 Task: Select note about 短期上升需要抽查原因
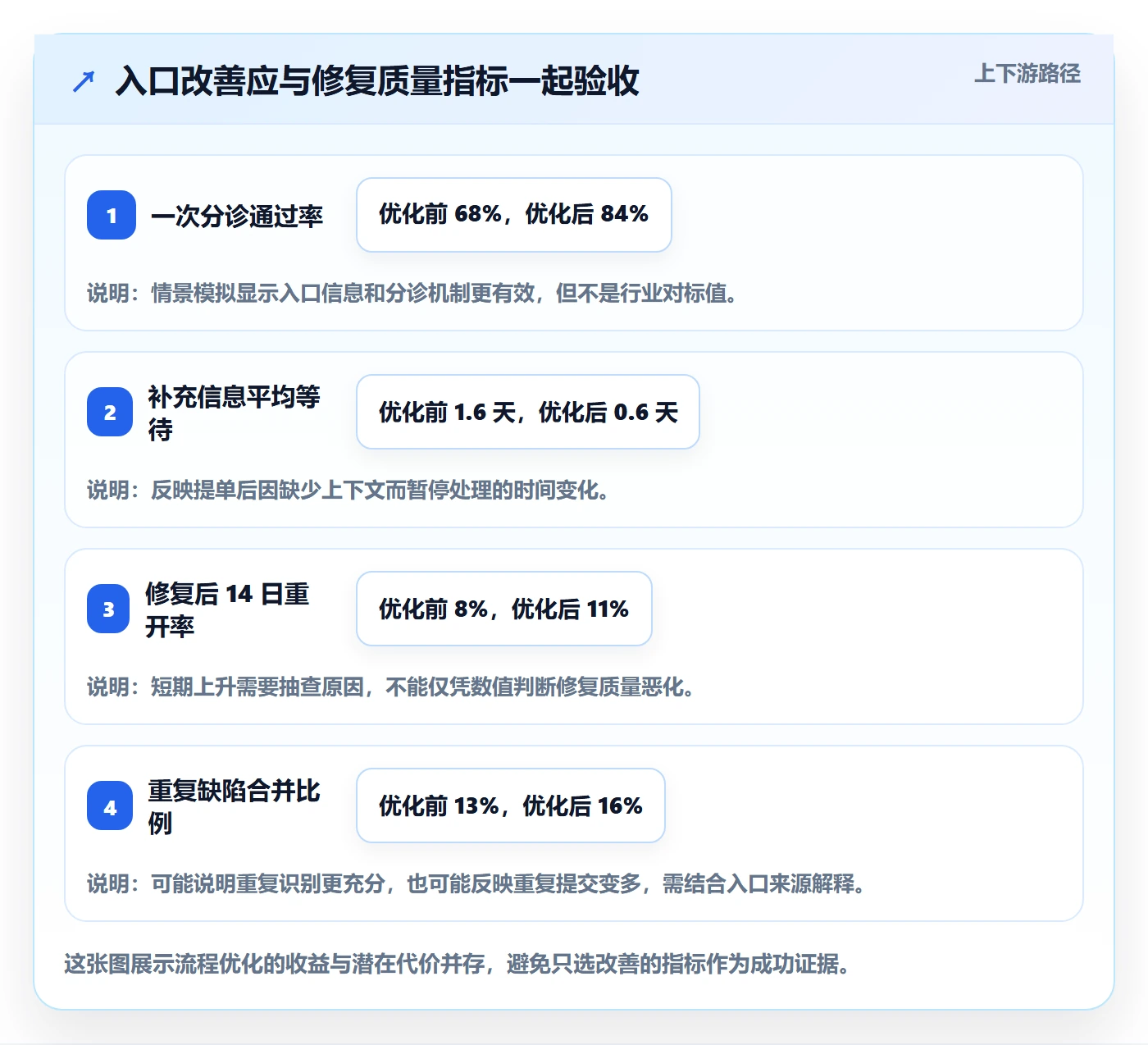pos(391,687)
